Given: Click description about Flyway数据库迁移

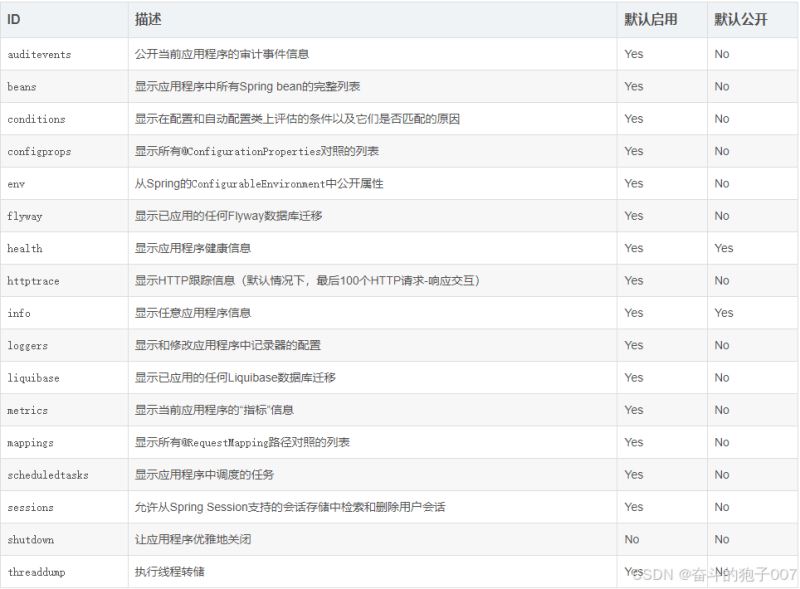Looking at the screenshot, I should click(229, 216).
